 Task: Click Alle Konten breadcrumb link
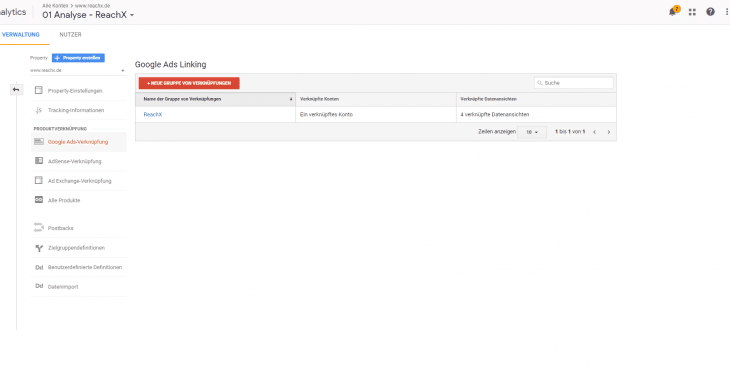pos(55,6)
